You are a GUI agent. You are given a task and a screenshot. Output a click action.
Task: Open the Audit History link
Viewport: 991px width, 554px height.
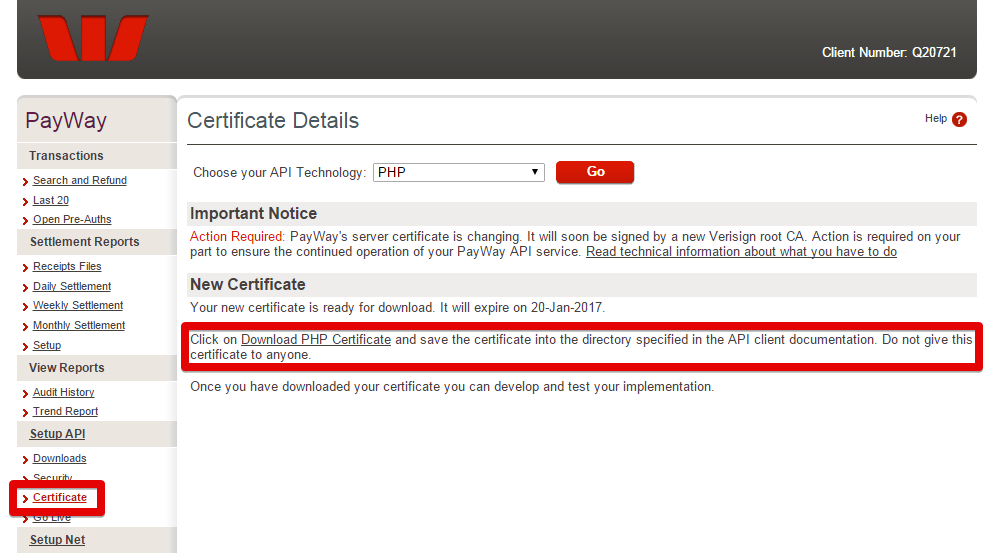63,392
